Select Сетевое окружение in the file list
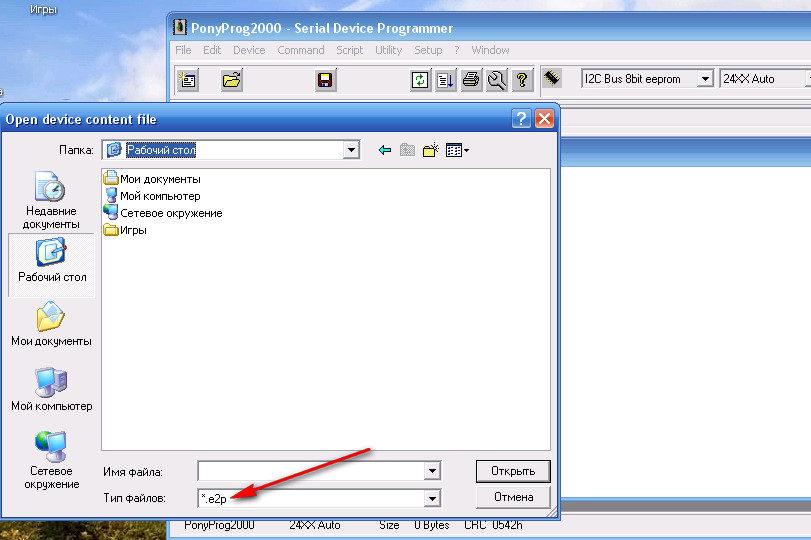The height and width of the screenshot is (540, 811). coord(163,213)
